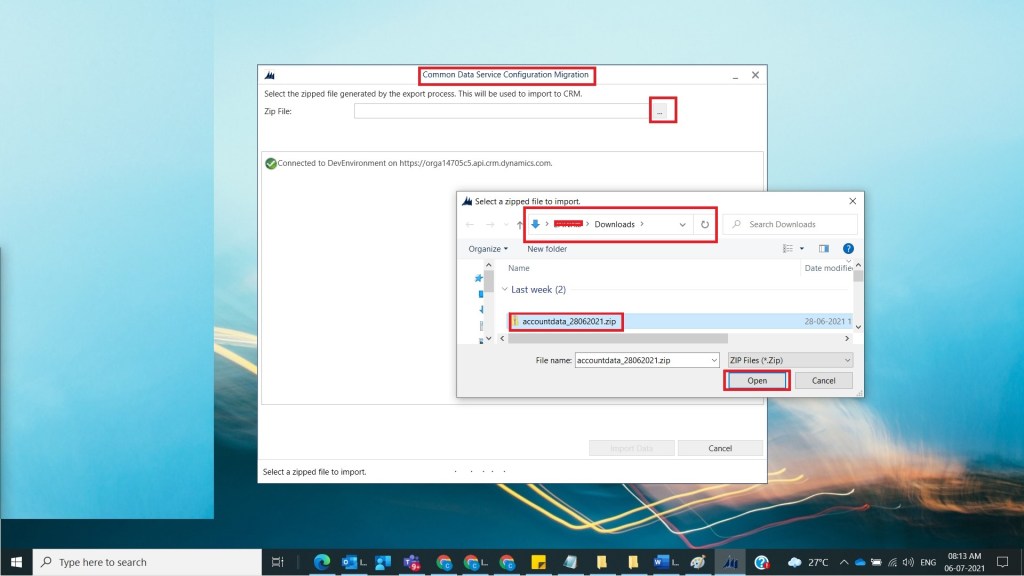Click the Search Downloads field
This screenshot has height=576, width=1024.
[x=797, y=224]
